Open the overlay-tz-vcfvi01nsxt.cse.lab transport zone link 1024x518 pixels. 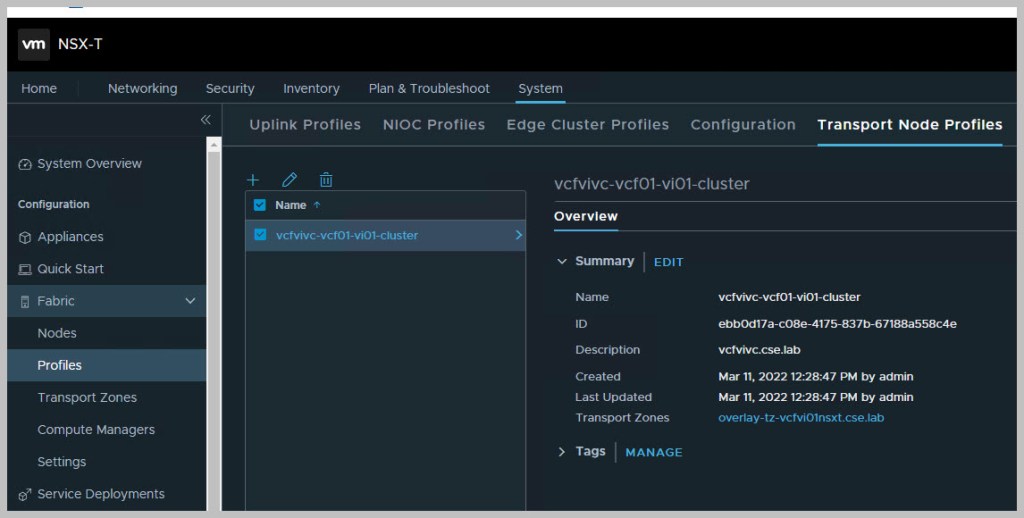click(x=800, y=418)
